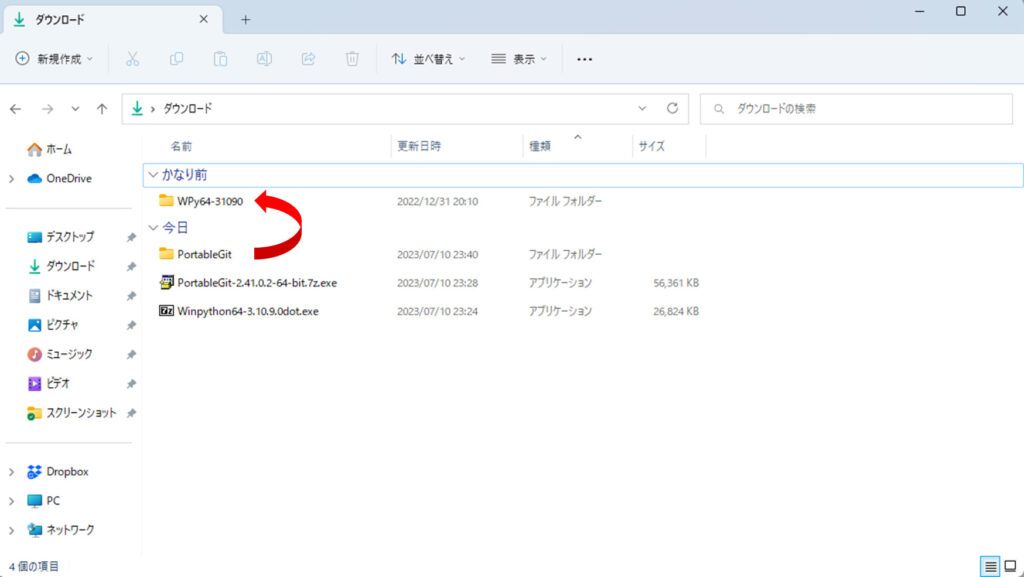Select the WPy64-31090 folder
Image resolution: width=1024 pixels, height=577 pixels.
[x=209, y=201]
